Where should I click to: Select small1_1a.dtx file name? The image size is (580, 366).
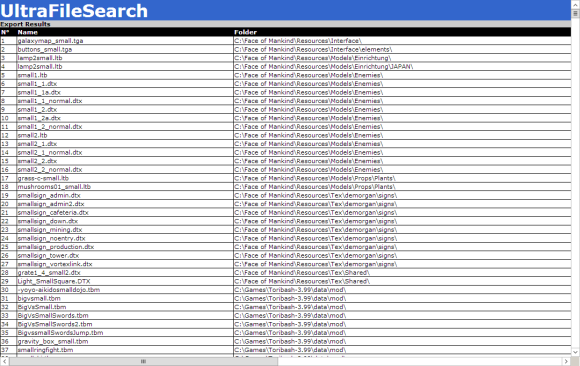coord(39,92)
